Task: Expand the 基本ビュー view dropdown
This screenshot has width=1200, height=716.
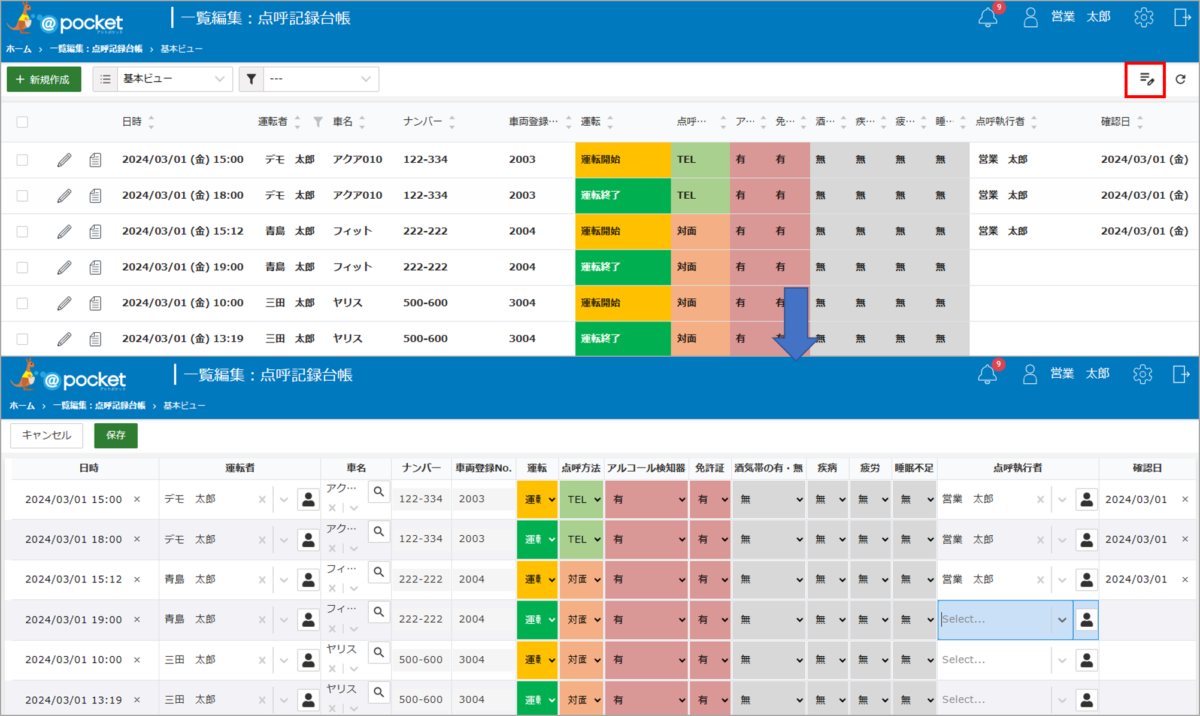Action: pos(163,79)
